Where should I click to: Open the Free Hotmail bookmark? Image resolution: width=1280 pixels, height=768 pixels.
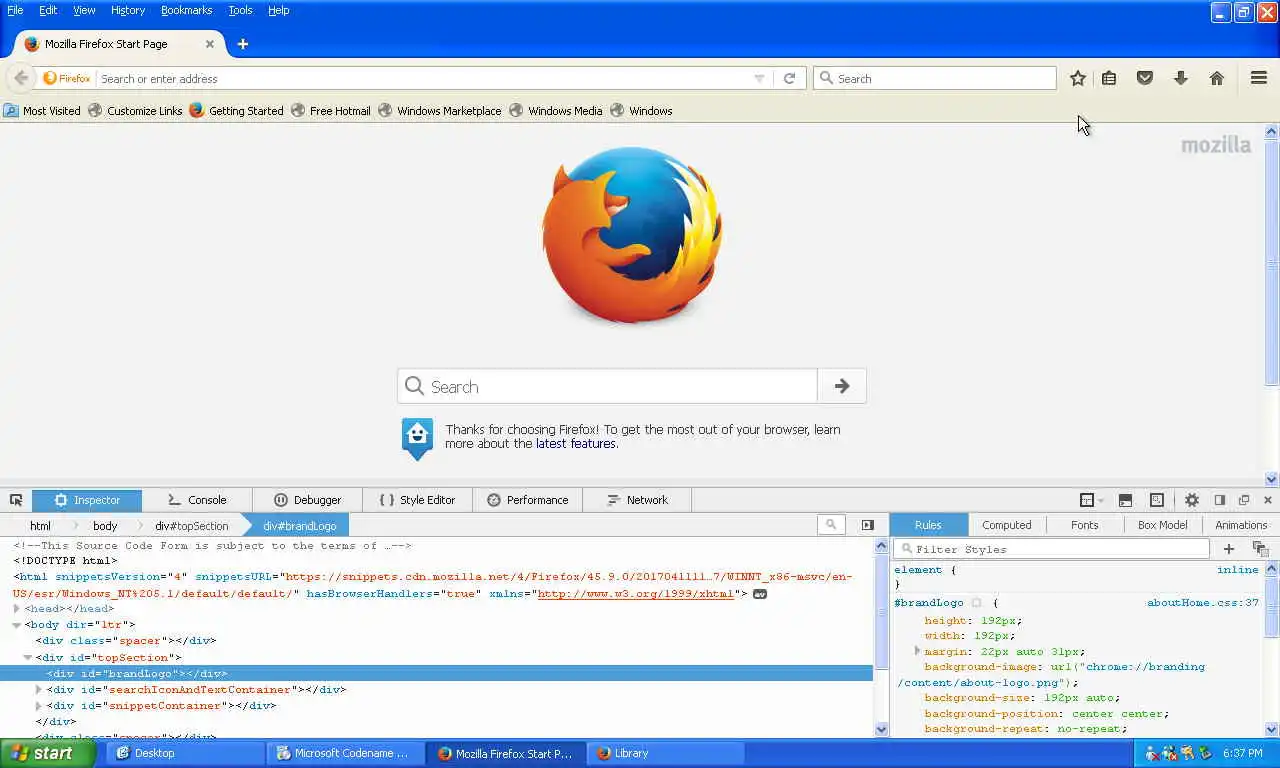(x=331, y=111)
